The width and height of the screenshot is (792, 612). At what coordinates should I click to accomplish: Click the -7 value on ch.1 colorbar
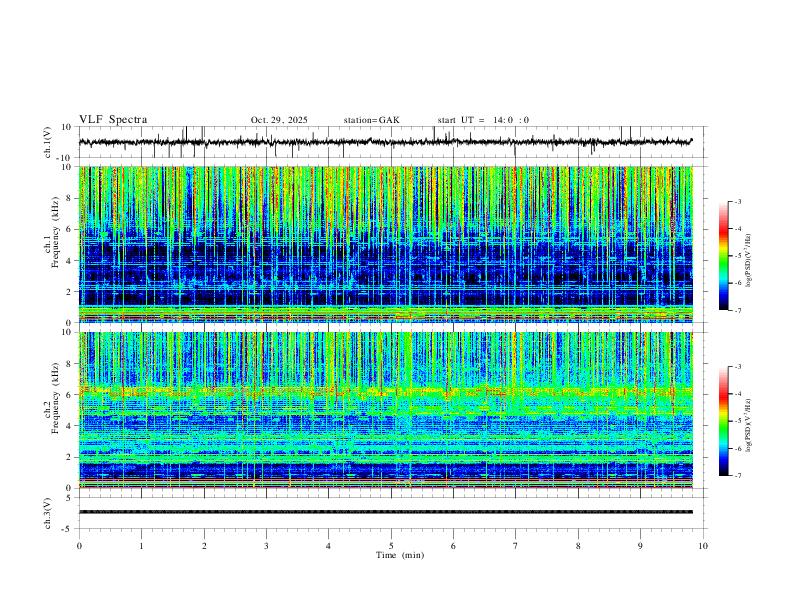pyautogui.click(x=737, y=311)
